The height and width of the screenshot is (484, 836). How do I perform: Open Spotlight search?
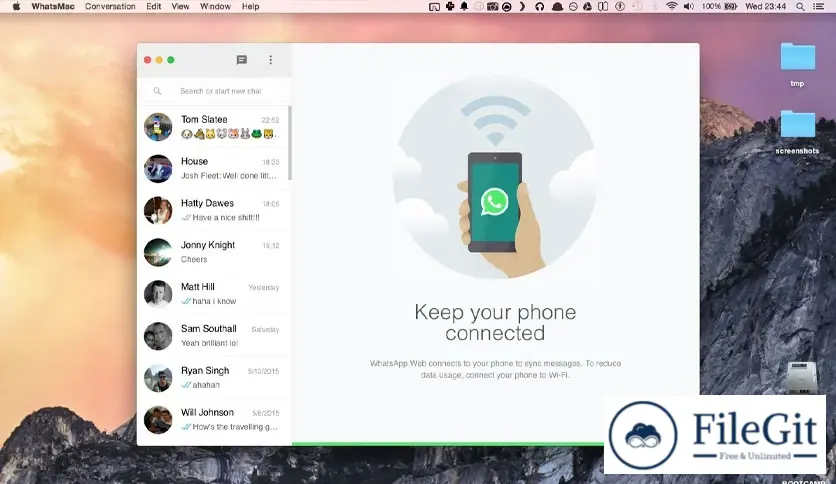click(800, 6)
